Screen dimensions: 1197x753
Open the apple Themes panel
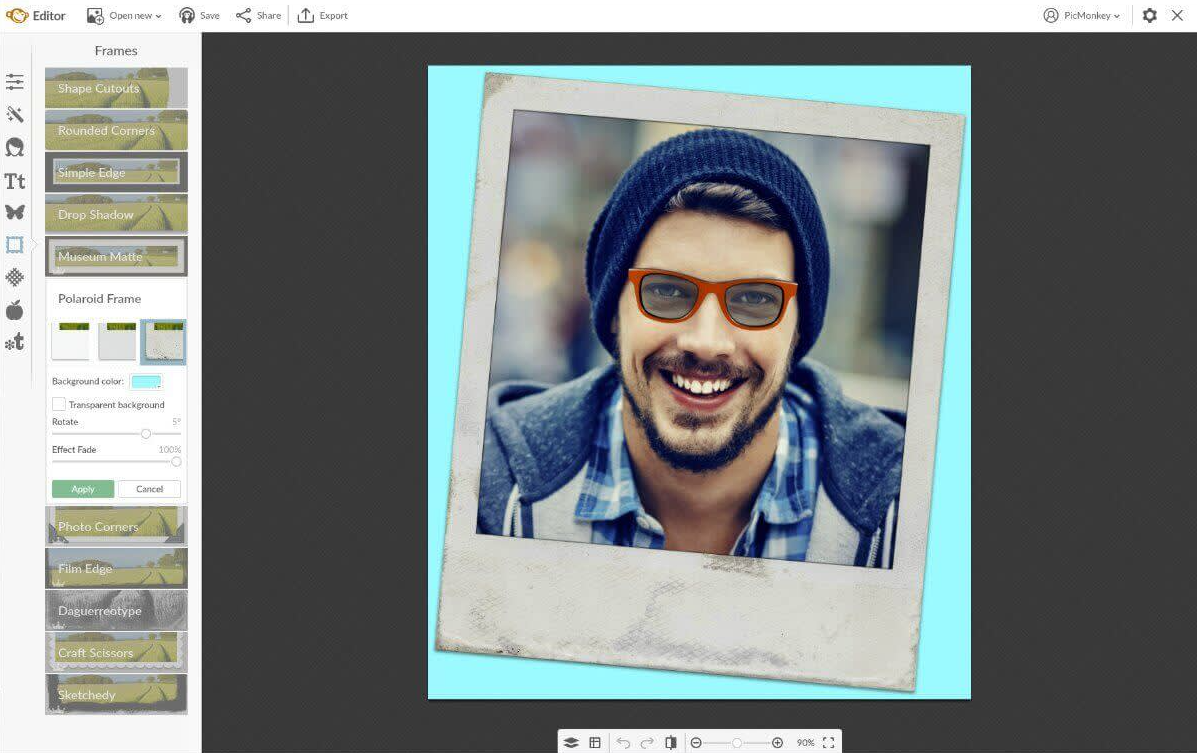click(15, 310)
